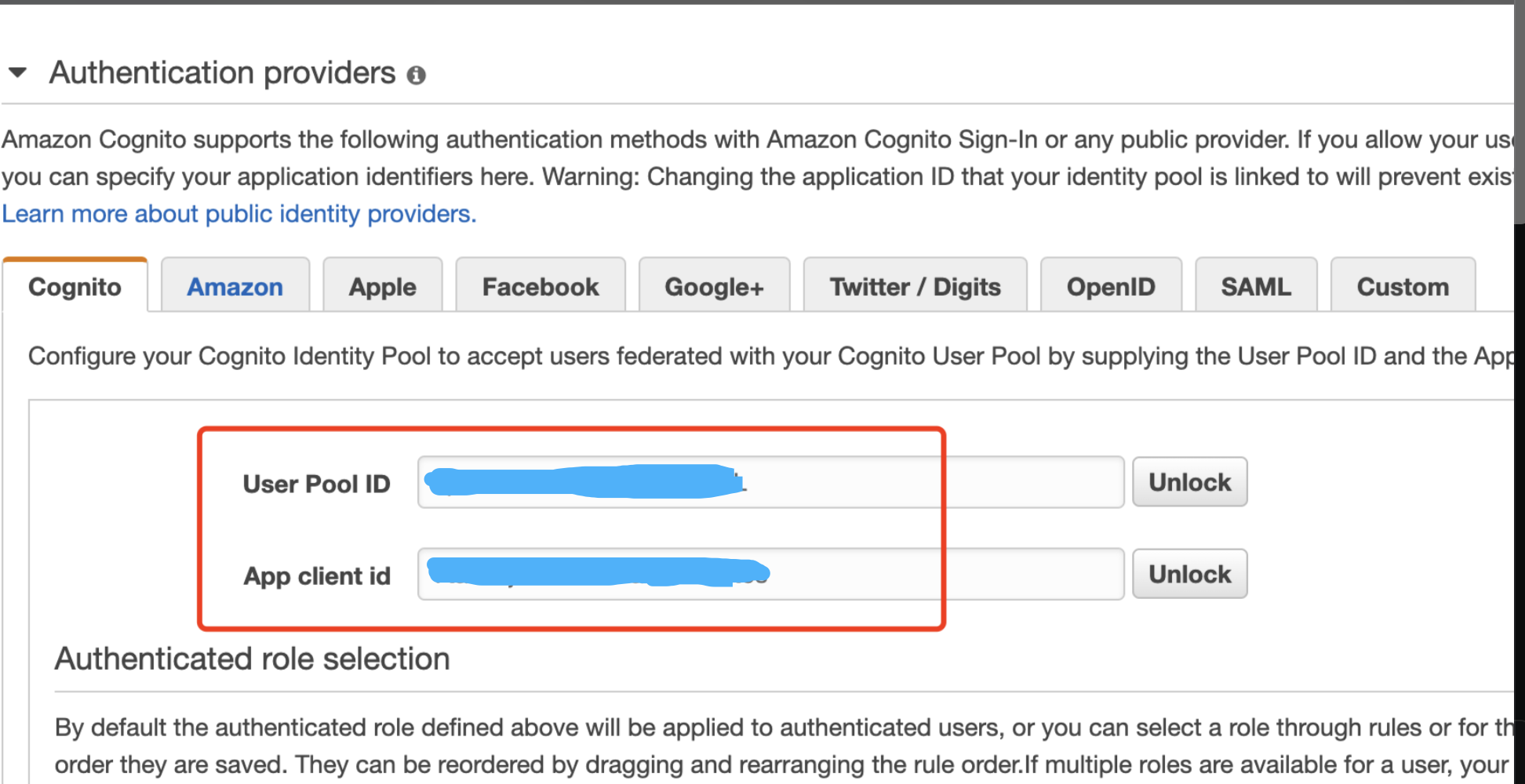Select the Twitter / Digits tab
Viewport: 1525px width, 784px height.
pyautogui.click(x=915, y=286)
